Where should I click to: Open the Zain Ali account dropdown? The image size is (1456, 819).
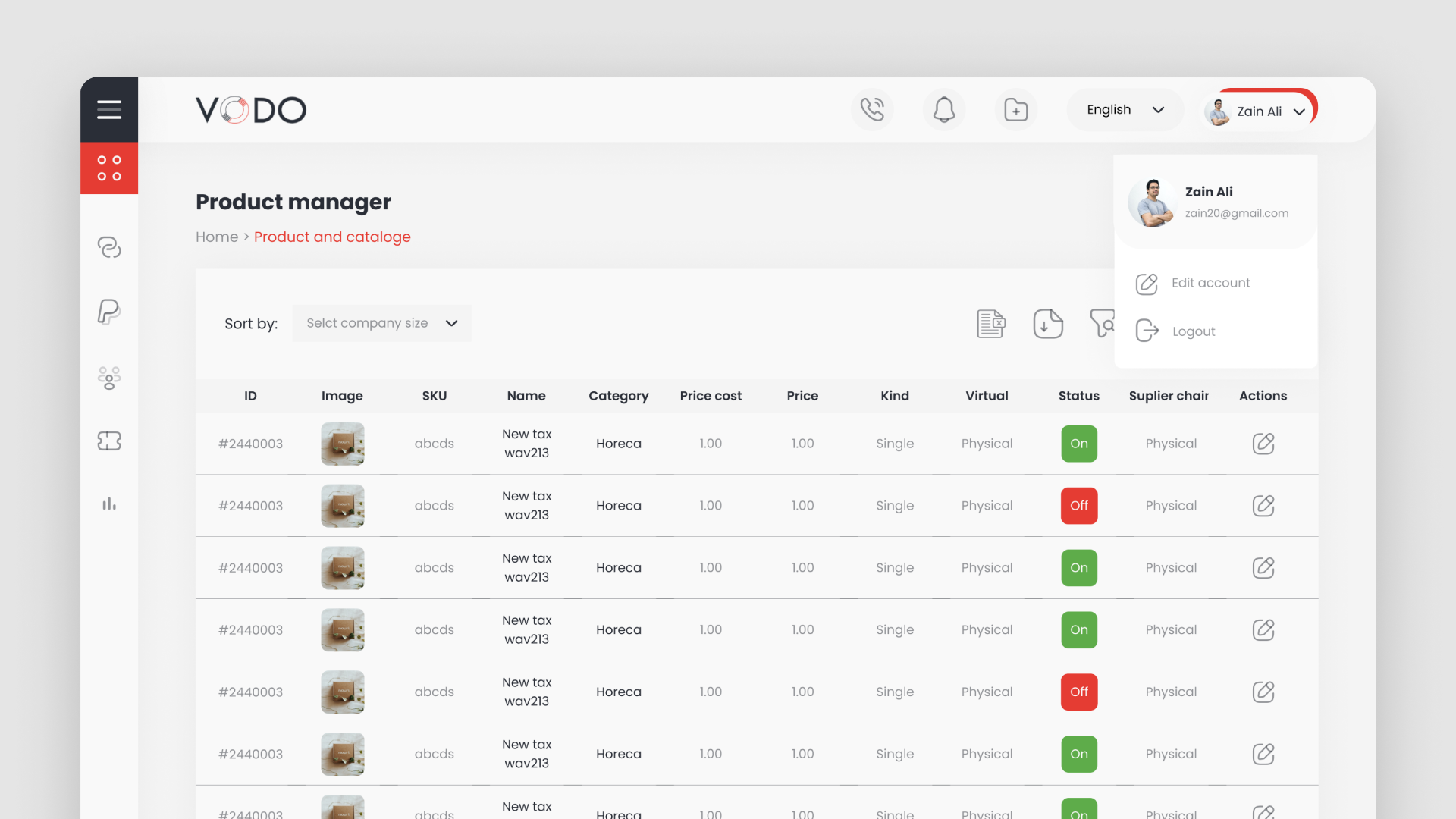pyautogui.click(x=1259, y=111)
